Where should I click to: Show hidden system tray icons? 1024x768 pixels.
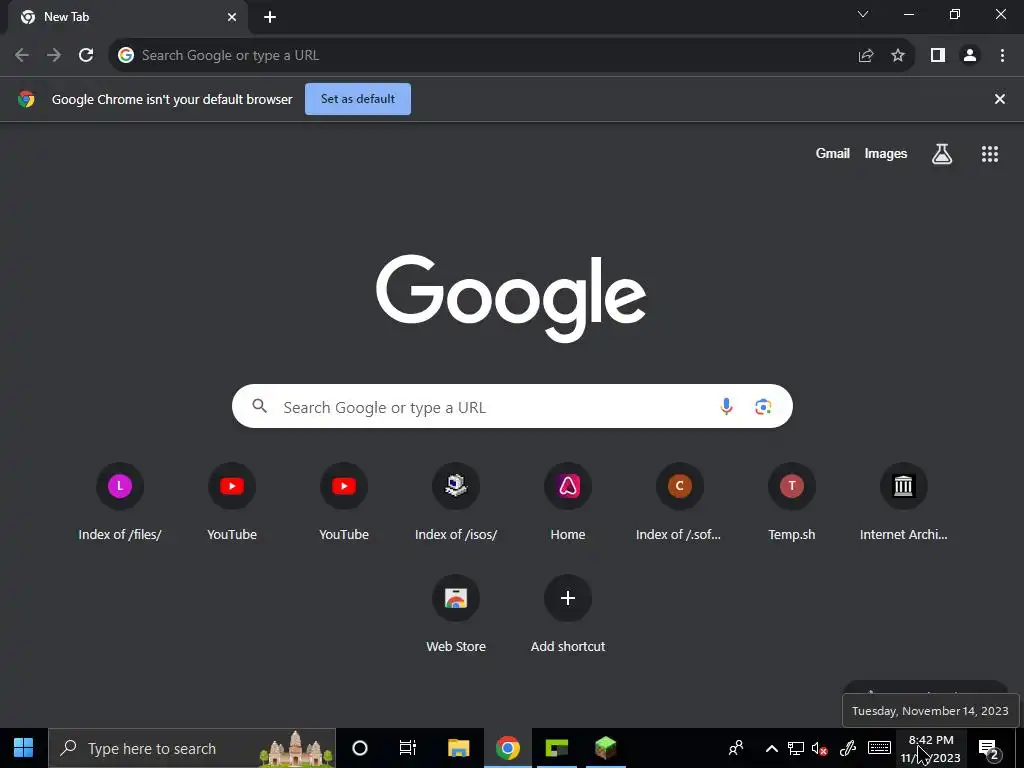click(x=771, y=748)
